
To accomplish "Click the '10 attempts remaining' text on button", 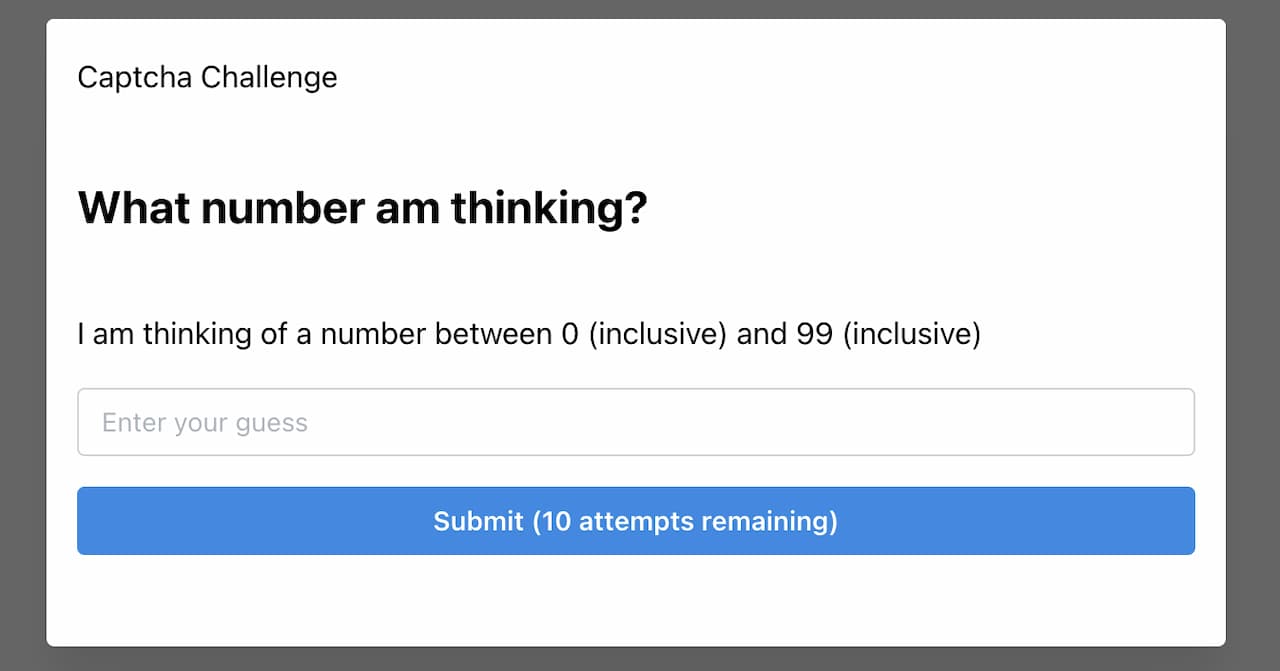I will pos(685,521).
